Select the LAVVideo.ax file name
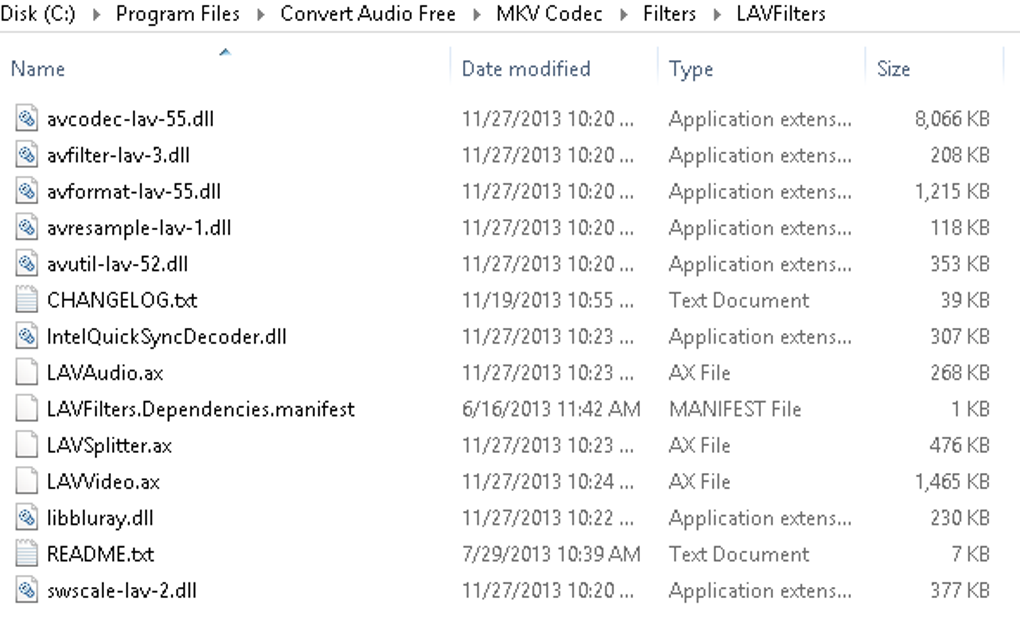1020x634 pixels. [103, 482]
